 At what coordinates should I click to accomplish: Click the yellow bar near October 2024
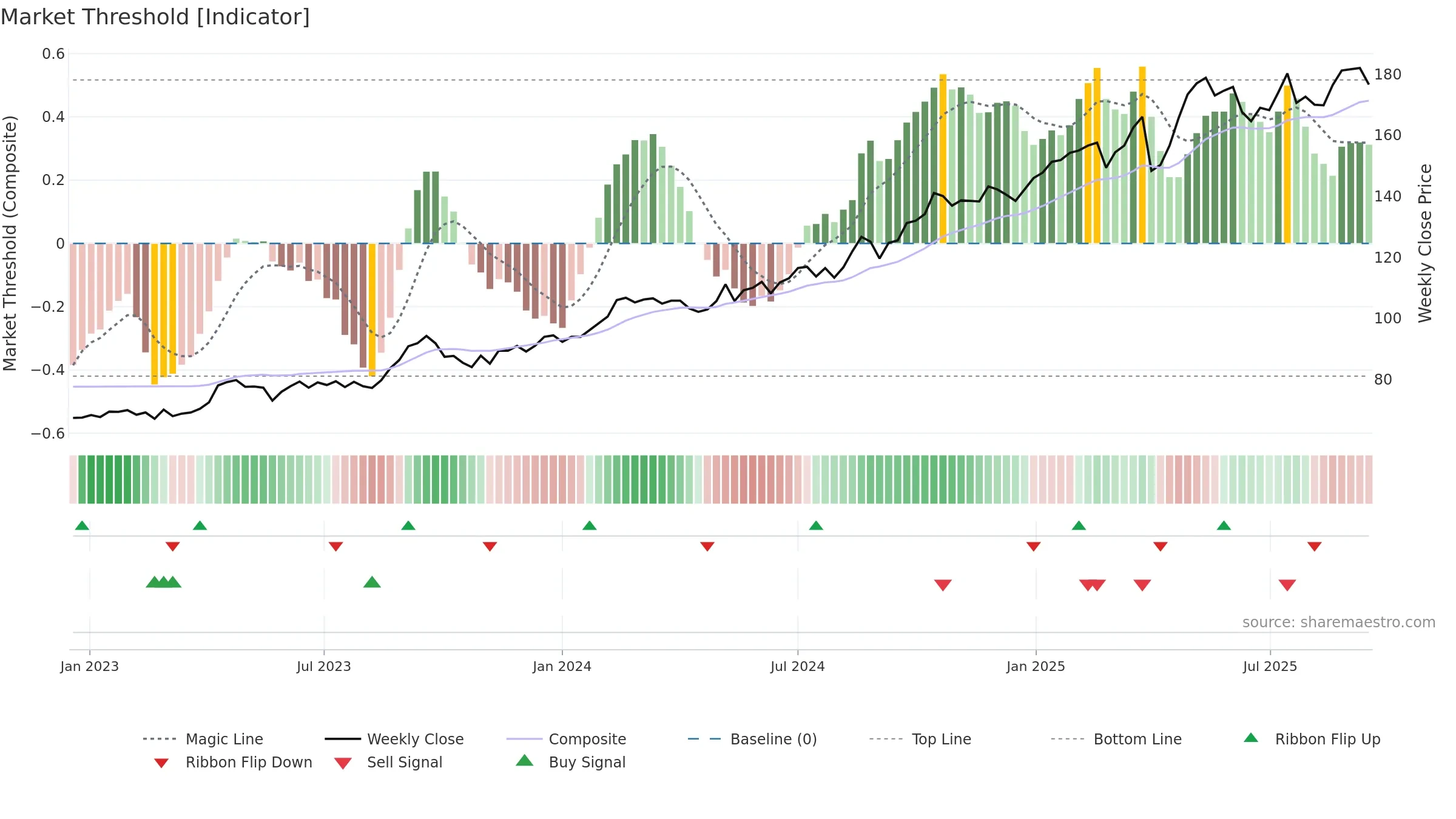[x=943, y=158]
